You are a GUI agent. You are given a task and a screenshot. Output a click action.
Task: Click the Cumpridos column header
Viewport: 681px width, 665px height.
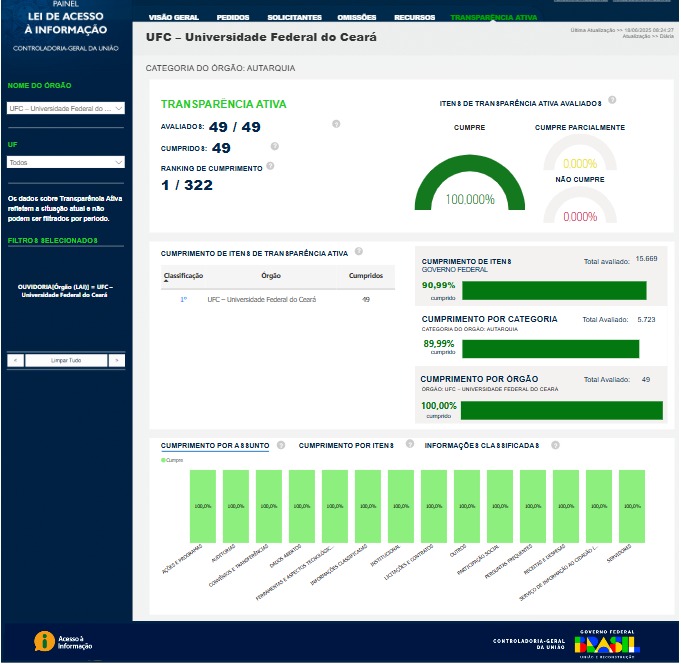[366, 276]
